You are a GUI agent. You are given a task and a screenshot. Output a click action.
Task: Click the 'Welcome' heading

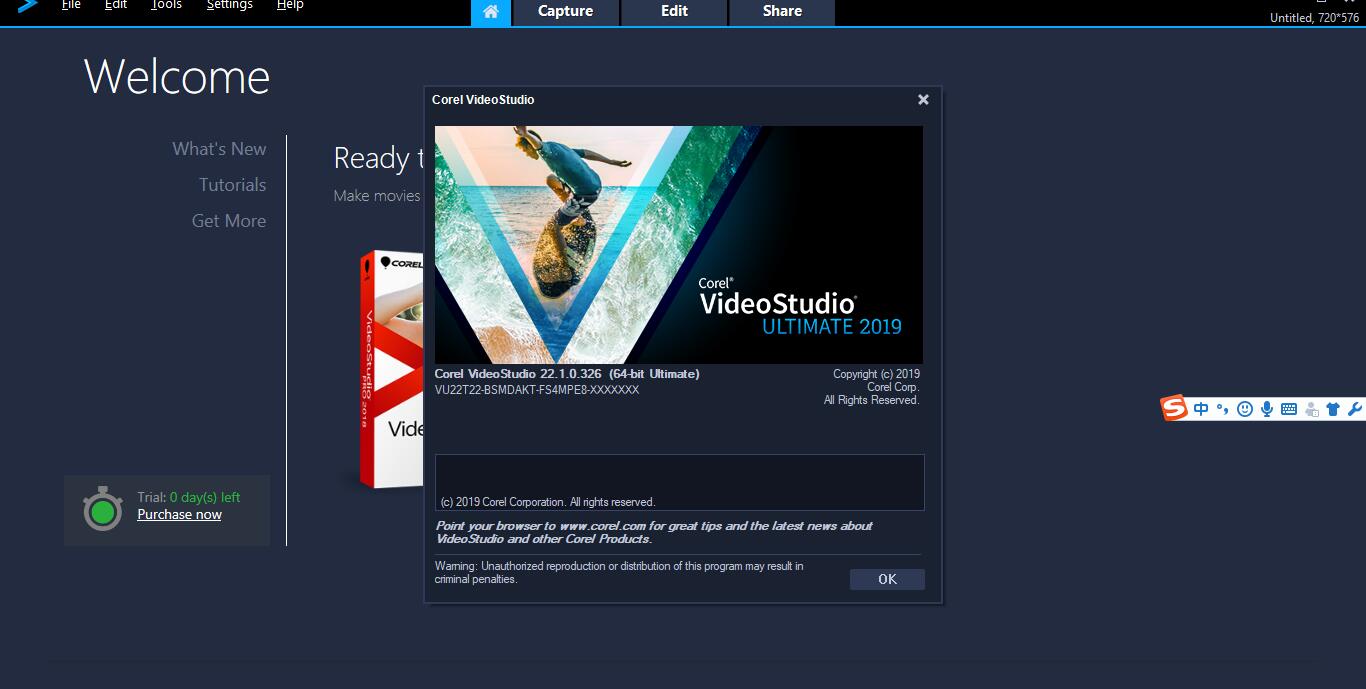click(x=177, y=77)
